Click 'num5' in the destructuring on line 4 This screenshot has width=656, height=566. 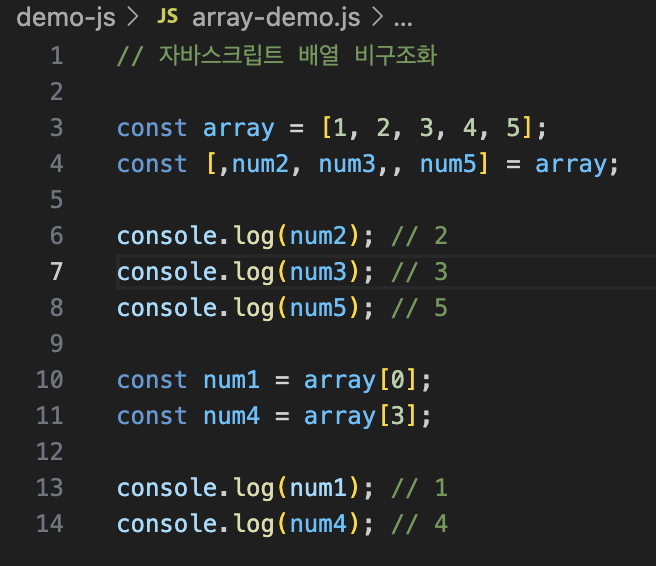(448, 164)
